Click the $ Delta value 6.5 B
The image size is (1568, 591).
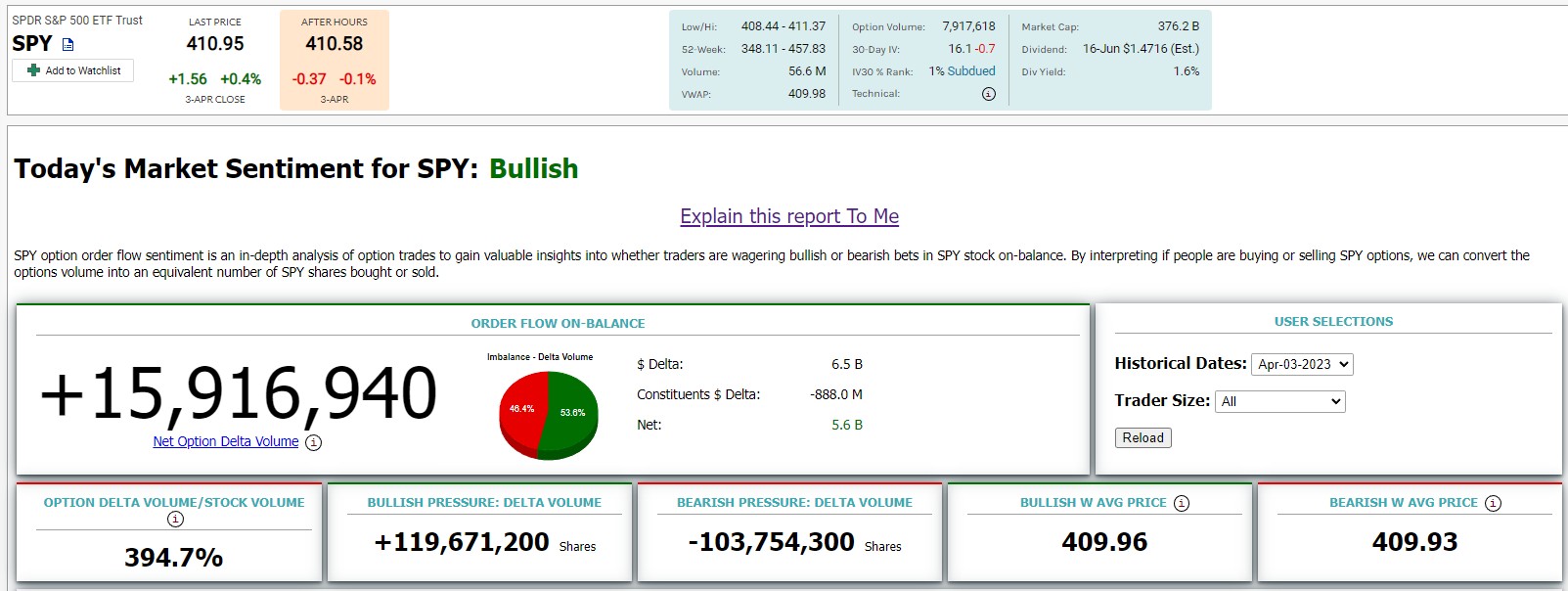coord(847,364)
